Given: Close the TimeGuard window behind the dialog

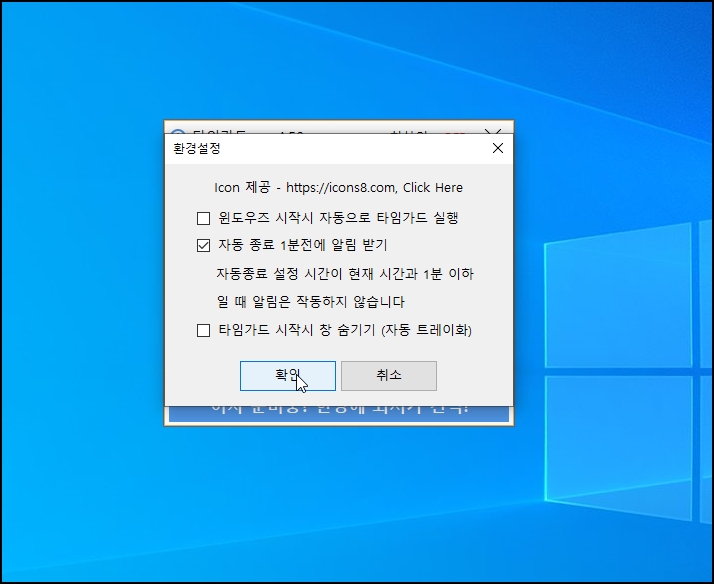Looking at the screenshot, I should tap(493, 132).
